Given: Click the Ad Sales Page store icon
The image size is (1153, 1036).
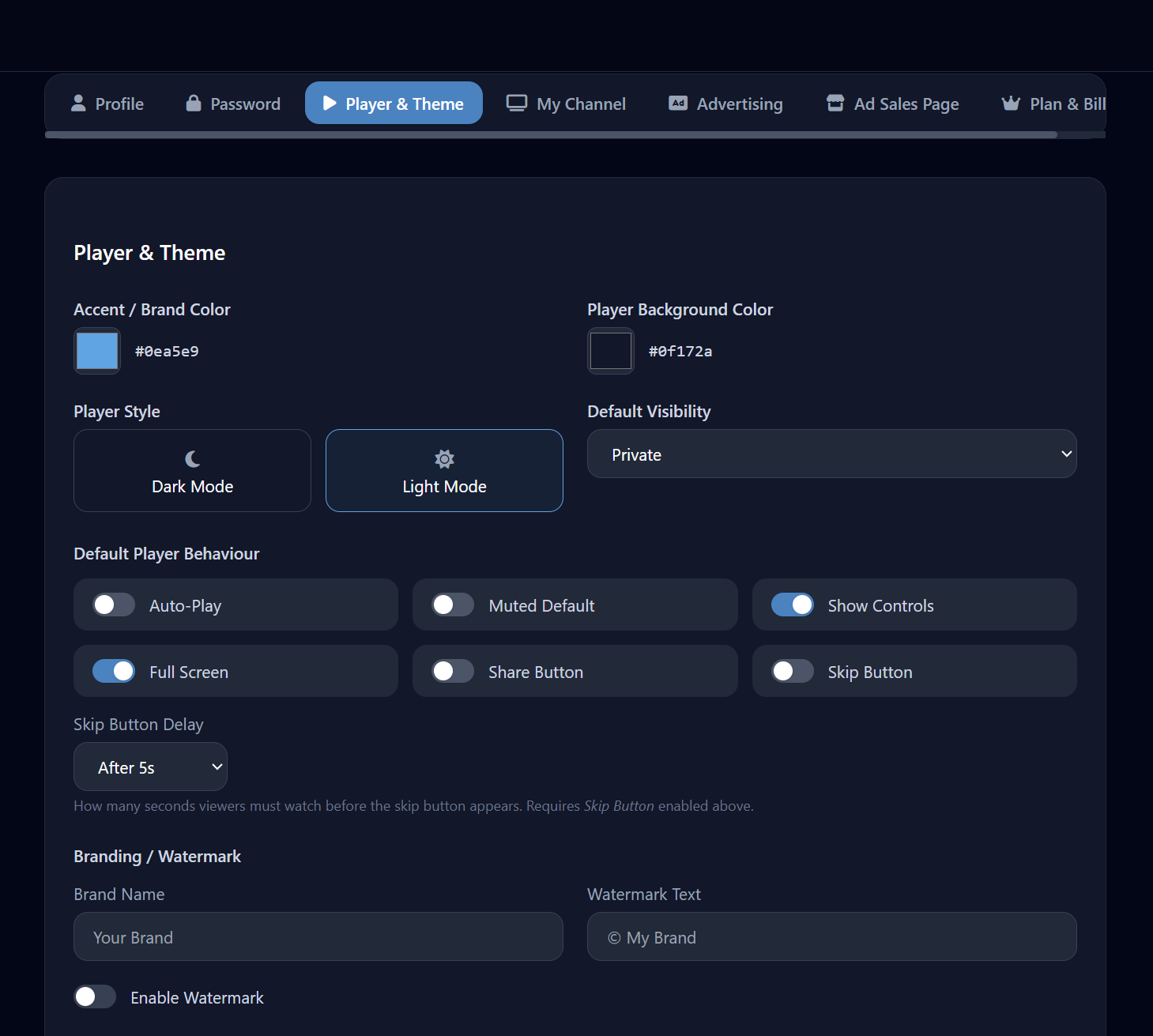Looking at the screenshot, I should pyautogui.click(x=835, y=104).
